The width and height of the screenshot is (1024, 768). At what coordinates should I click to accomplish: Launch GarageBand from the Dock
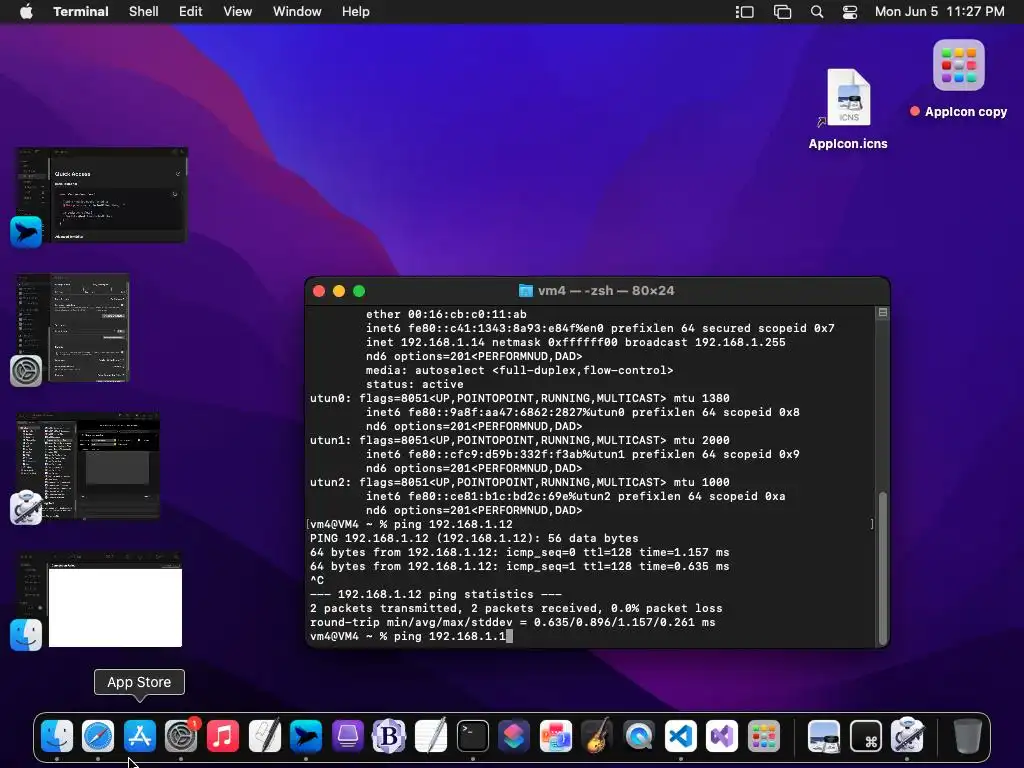pyautogui.click(x=597, y=736)
